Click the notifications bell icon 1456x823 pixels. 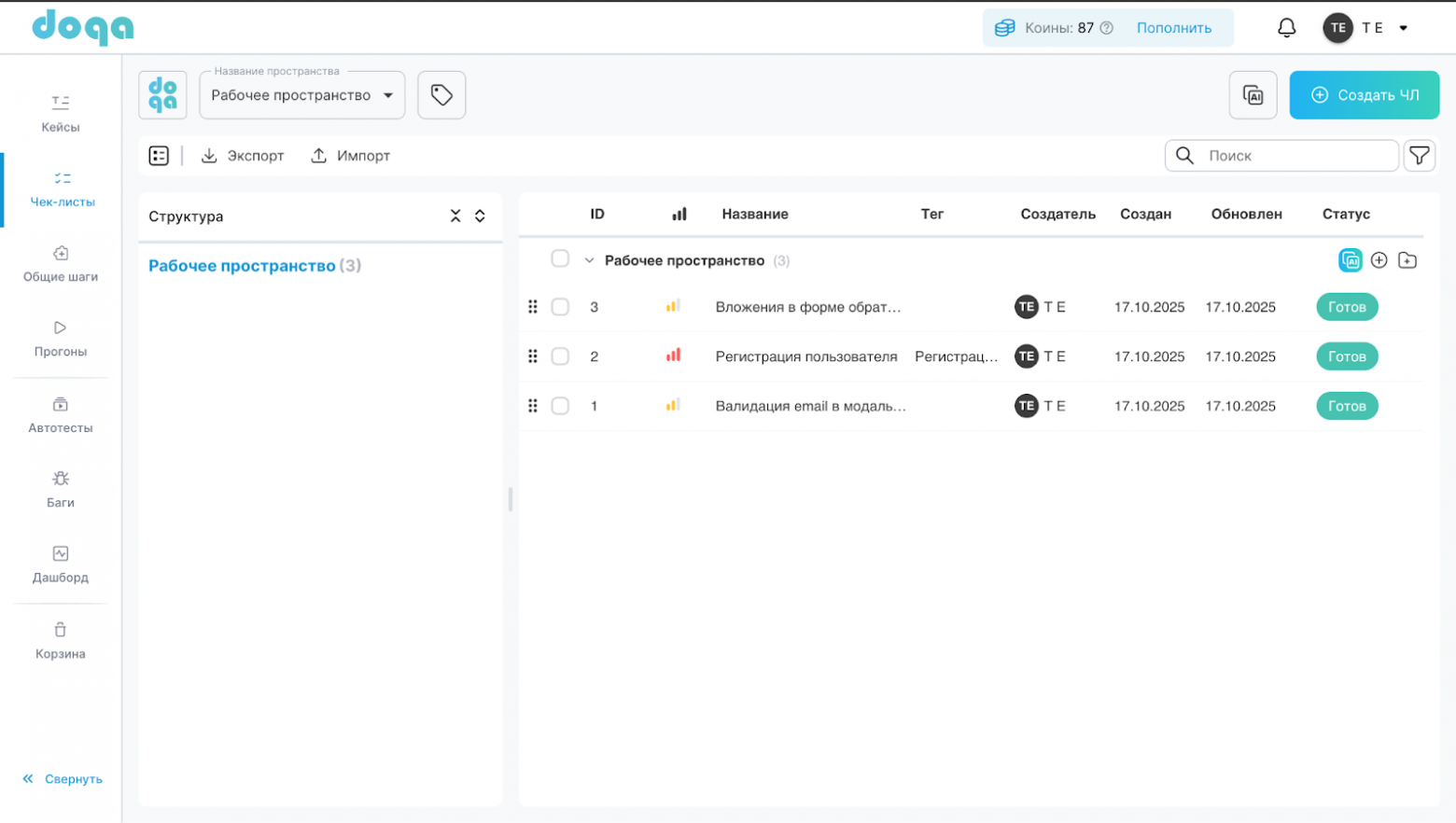pyautogui.click(x=1286, y=28)
